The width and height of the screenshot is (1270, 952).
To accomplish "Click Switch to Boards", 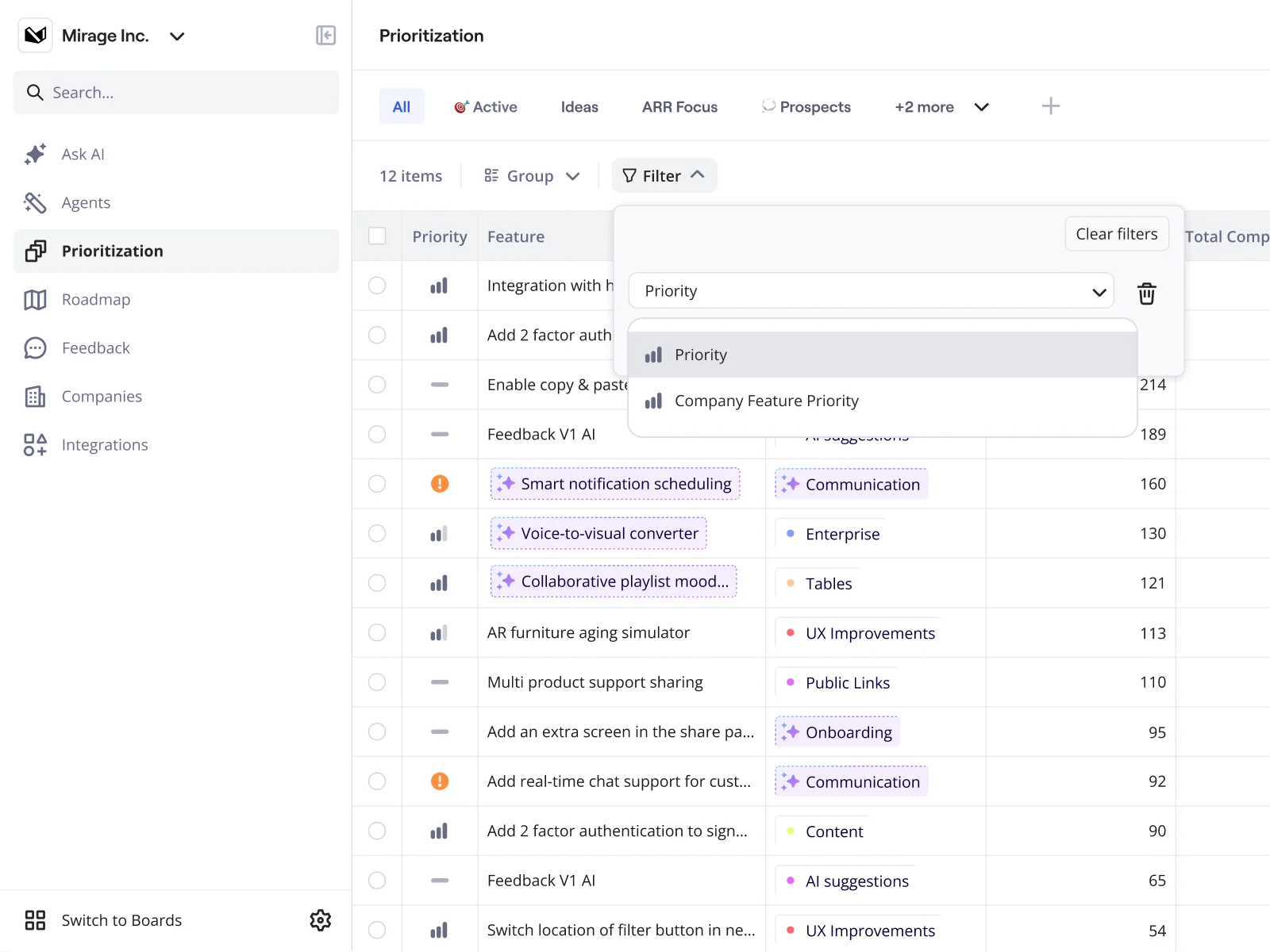I will tap(121, 920).
